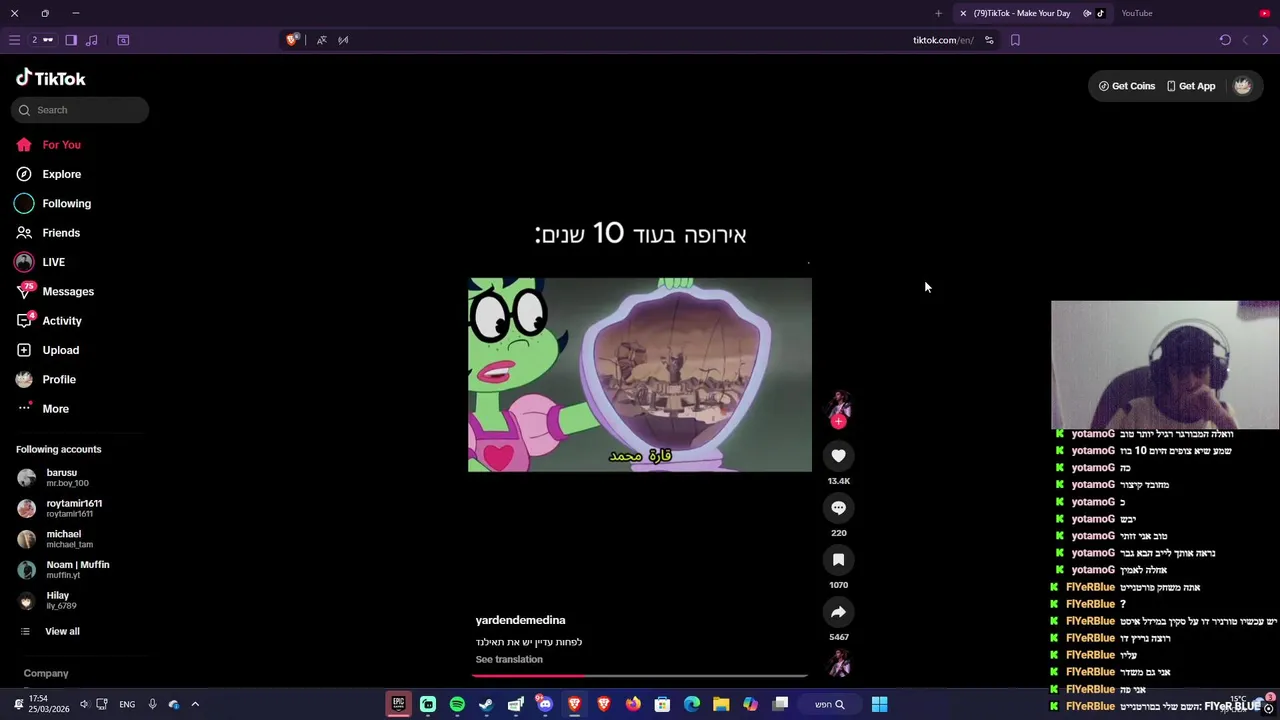Open Messages in sidebar

(55, 291)
